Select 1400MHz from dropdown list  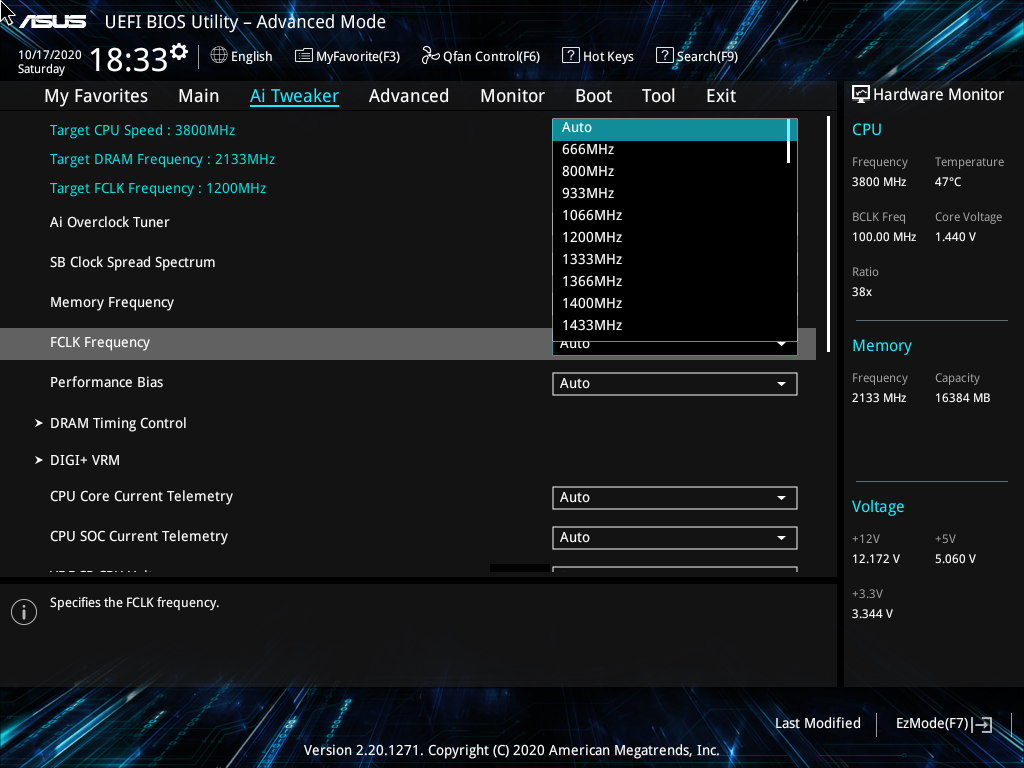671,304
